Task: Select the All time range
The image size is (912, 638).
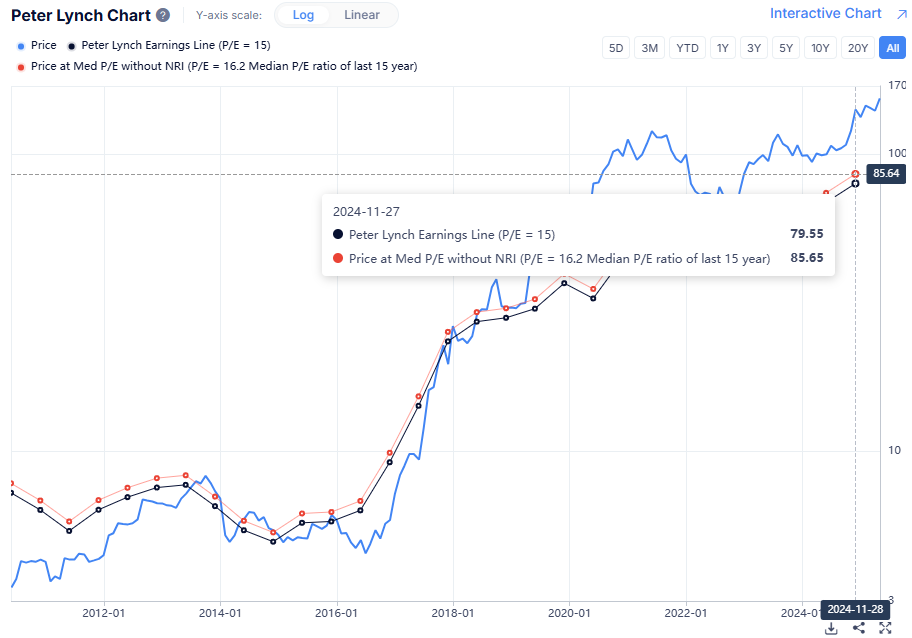Action: coord(891,48)
